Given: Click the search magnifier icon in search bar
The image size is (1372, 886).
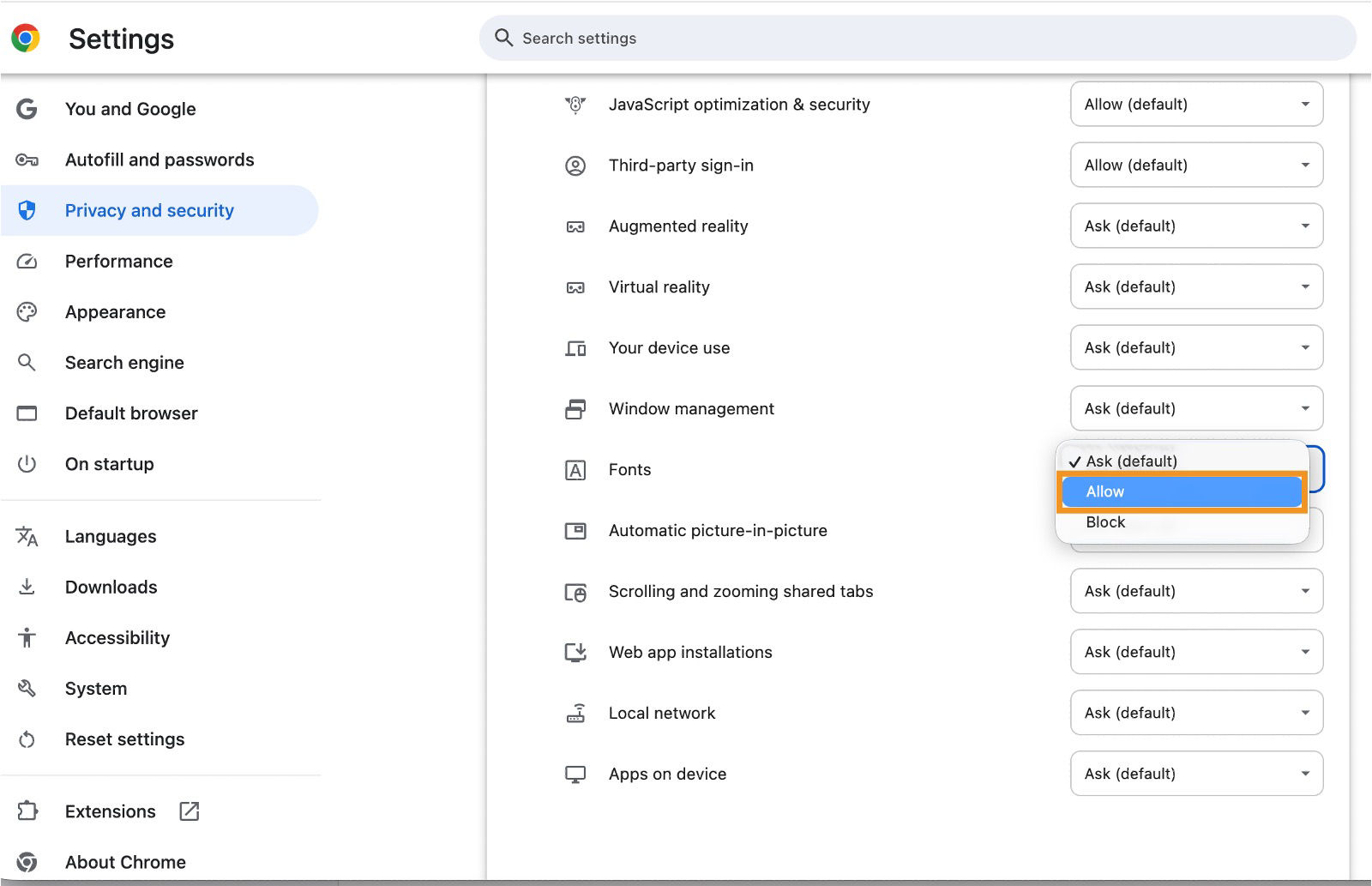Looking at the screenshot, I should (504, 38).
